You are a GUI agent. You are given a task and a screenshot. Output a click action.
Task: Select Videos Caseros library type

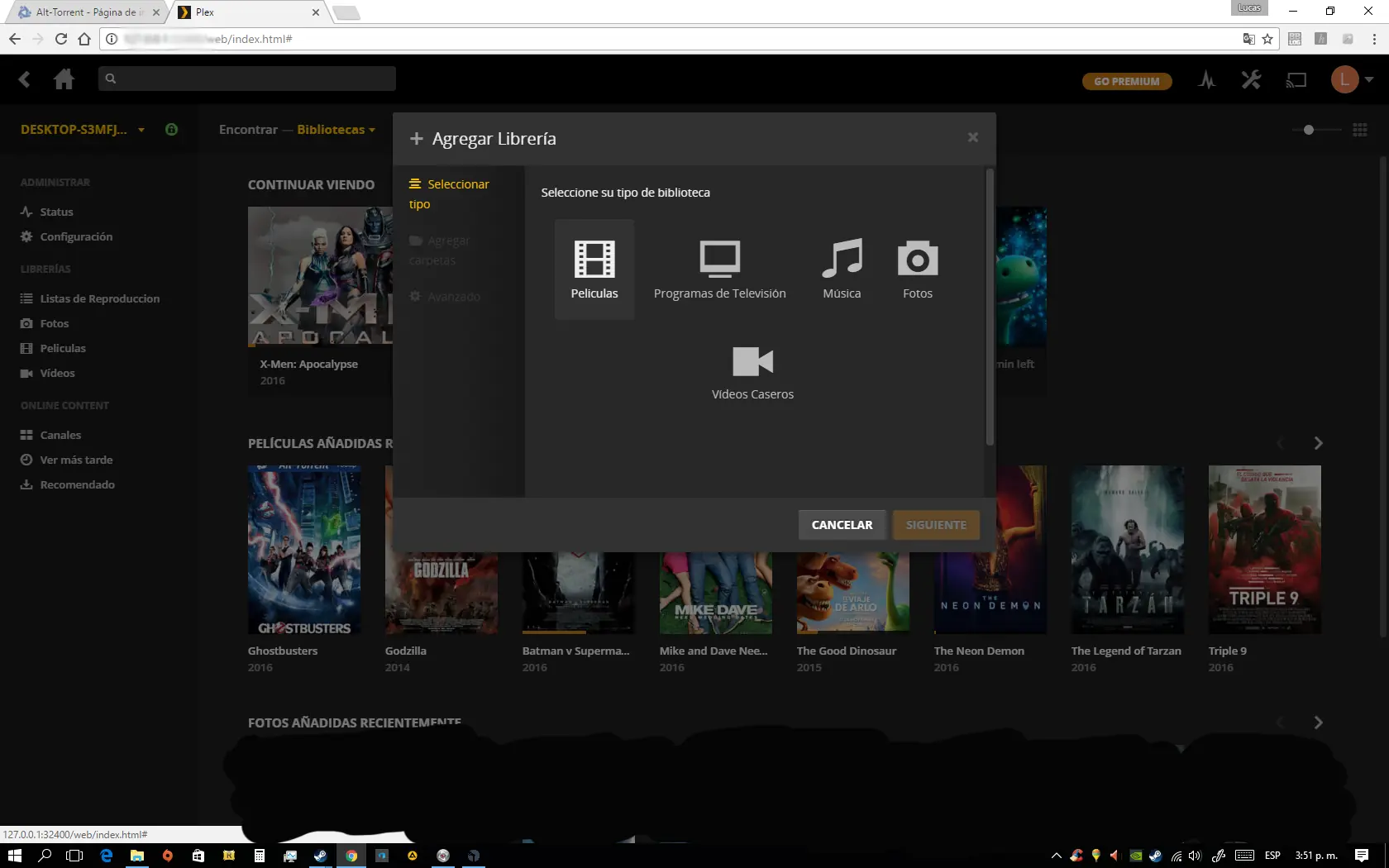[x=752, y=372]
